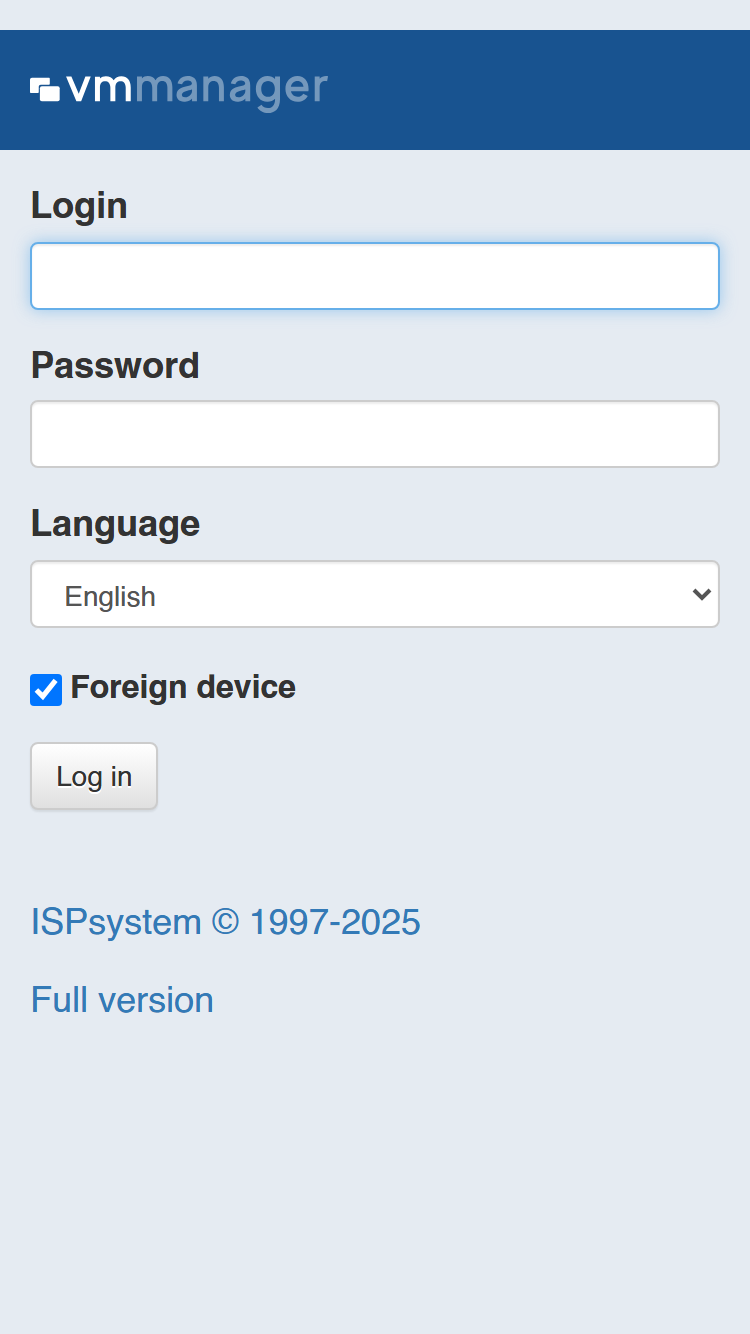Image resolution: width=750 pixels, height=1334 pixels.
Task: Click the Foreign device label text
Action: 183,687
